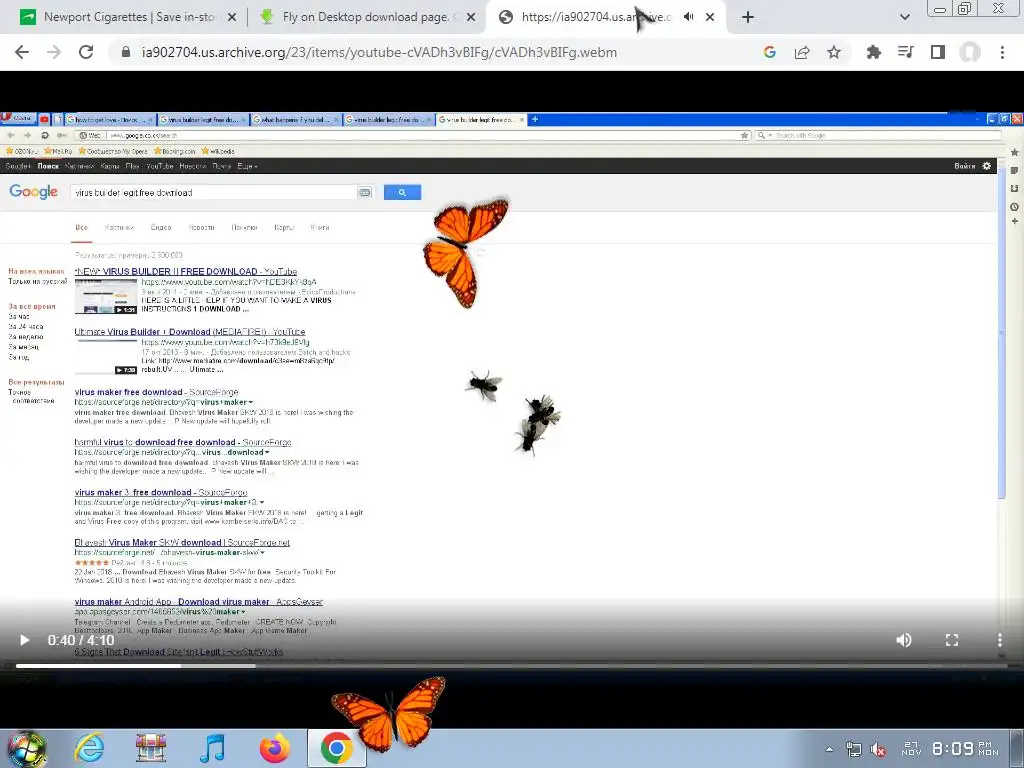Play the video
The height and width of the screenshot is (768, 1024).
(x=24, y=640)
